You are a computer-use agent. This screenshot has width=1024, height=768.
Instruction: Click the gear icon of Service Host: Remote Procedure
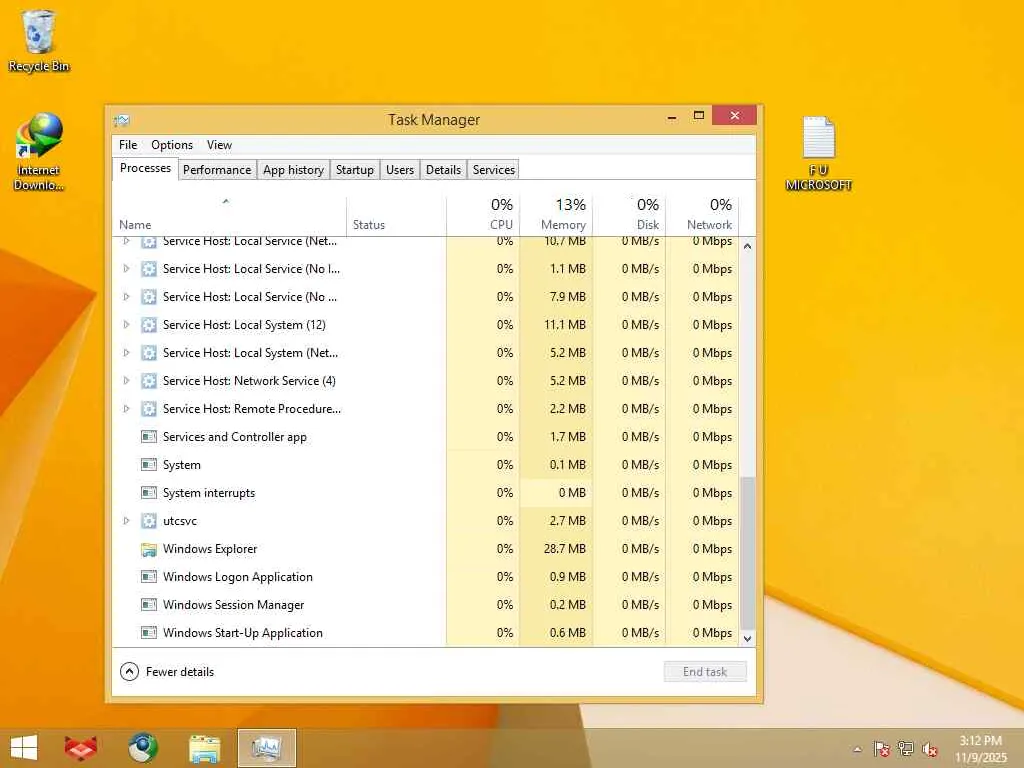pyautogui.click(x=149, y=409)
